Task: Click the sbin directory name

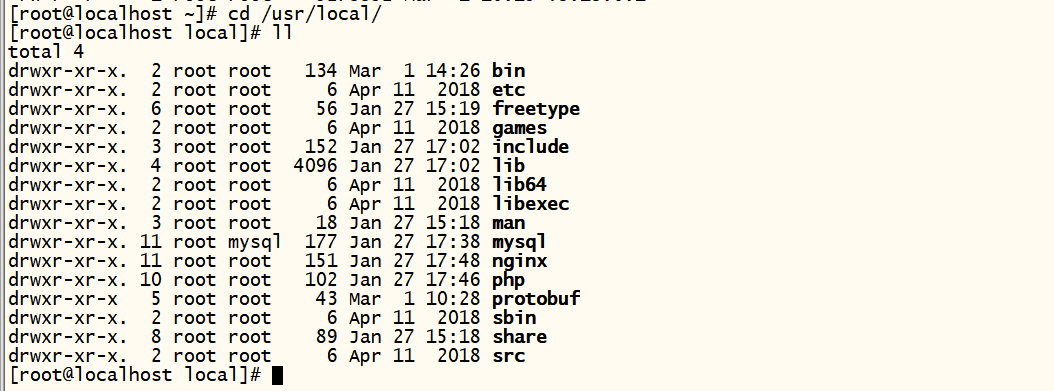Action: pyautogui.click(x=514, y=318)
